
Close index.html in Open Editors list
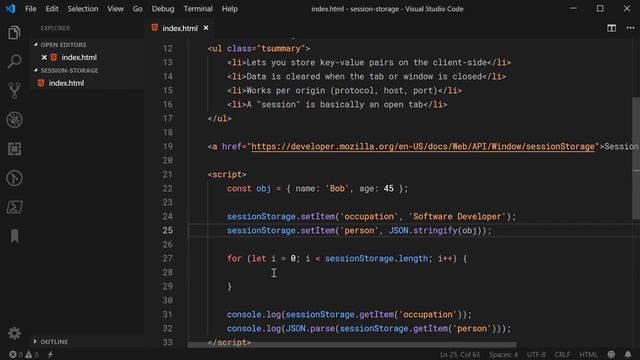click(x=44, y=58)
